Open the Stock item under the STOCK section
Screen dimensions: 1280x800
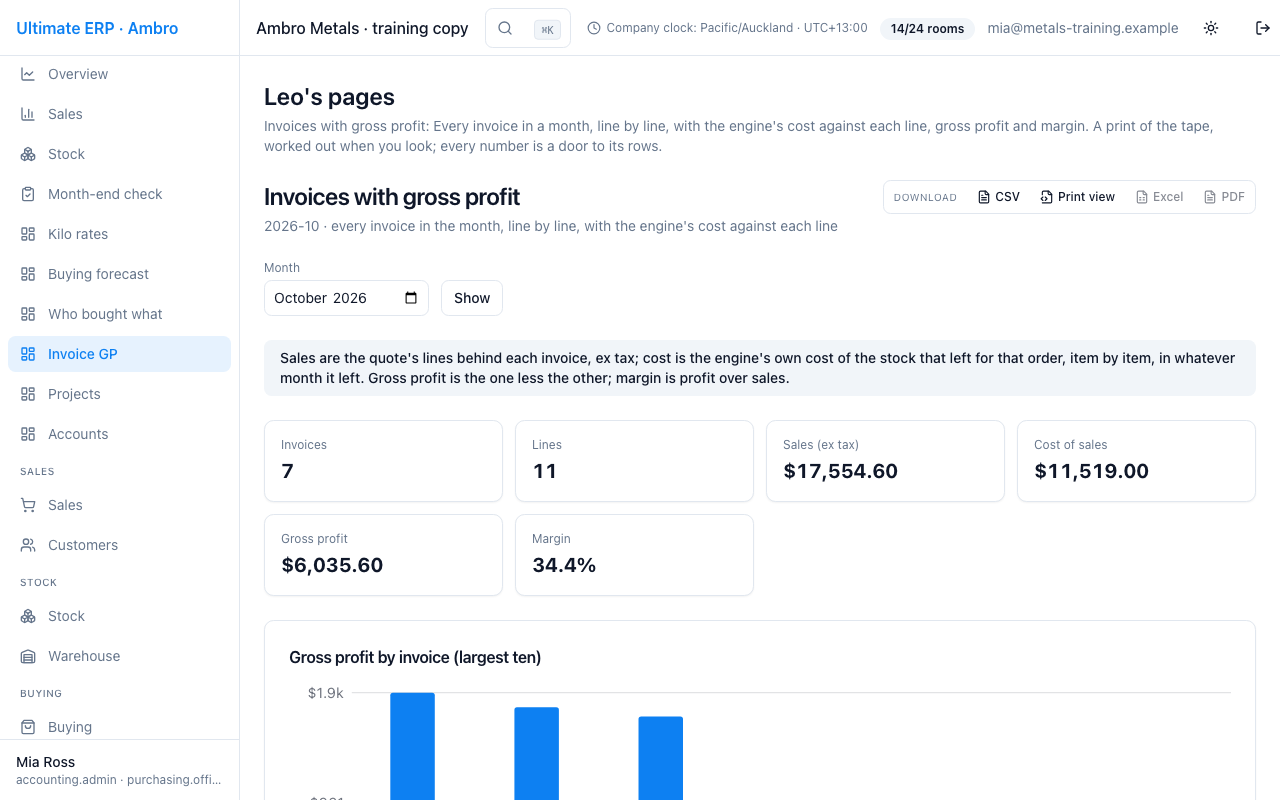(x=119, y=616)
